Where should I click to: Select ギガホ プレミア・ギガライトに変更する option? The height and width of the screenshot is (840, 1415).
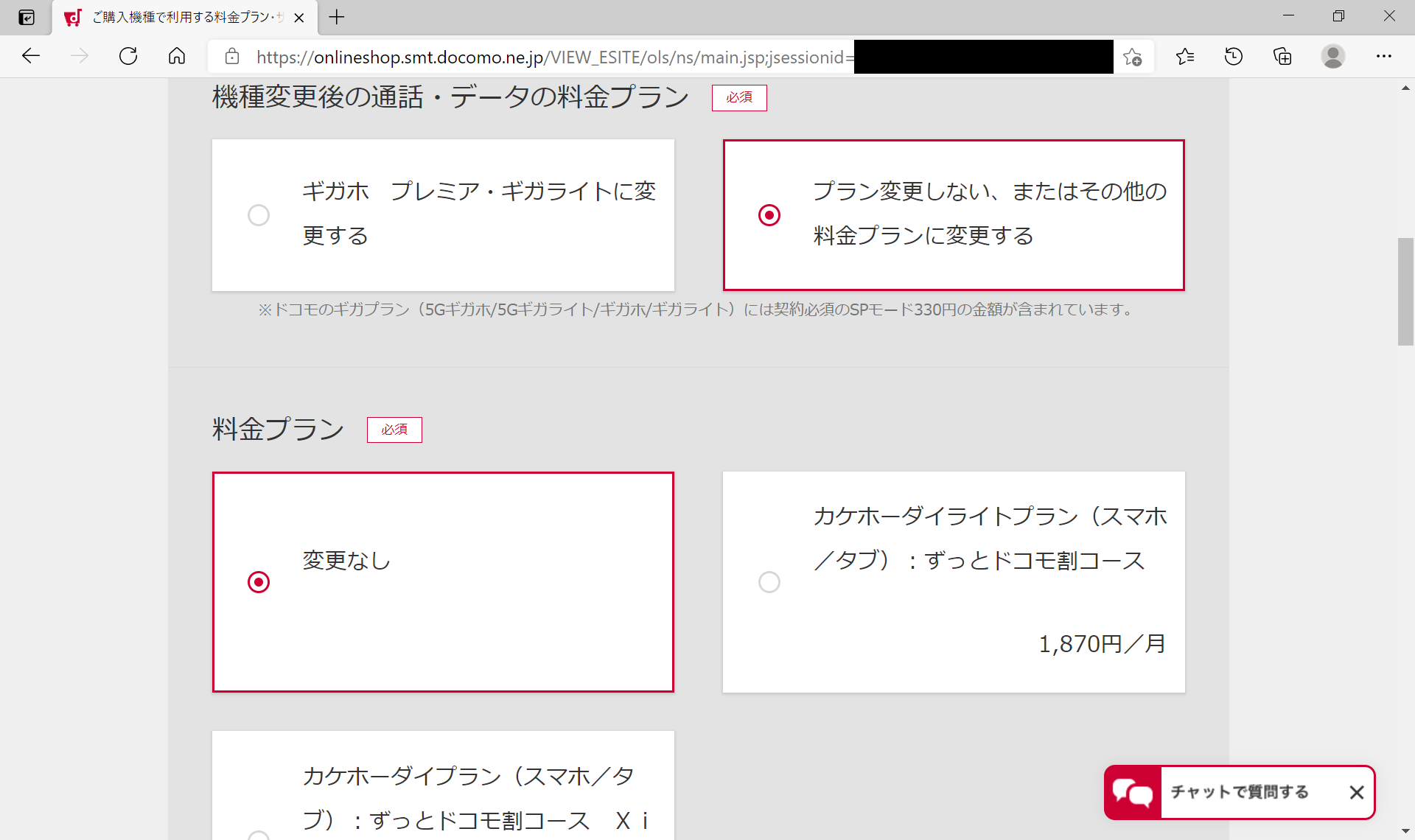(x=259, y=215)
